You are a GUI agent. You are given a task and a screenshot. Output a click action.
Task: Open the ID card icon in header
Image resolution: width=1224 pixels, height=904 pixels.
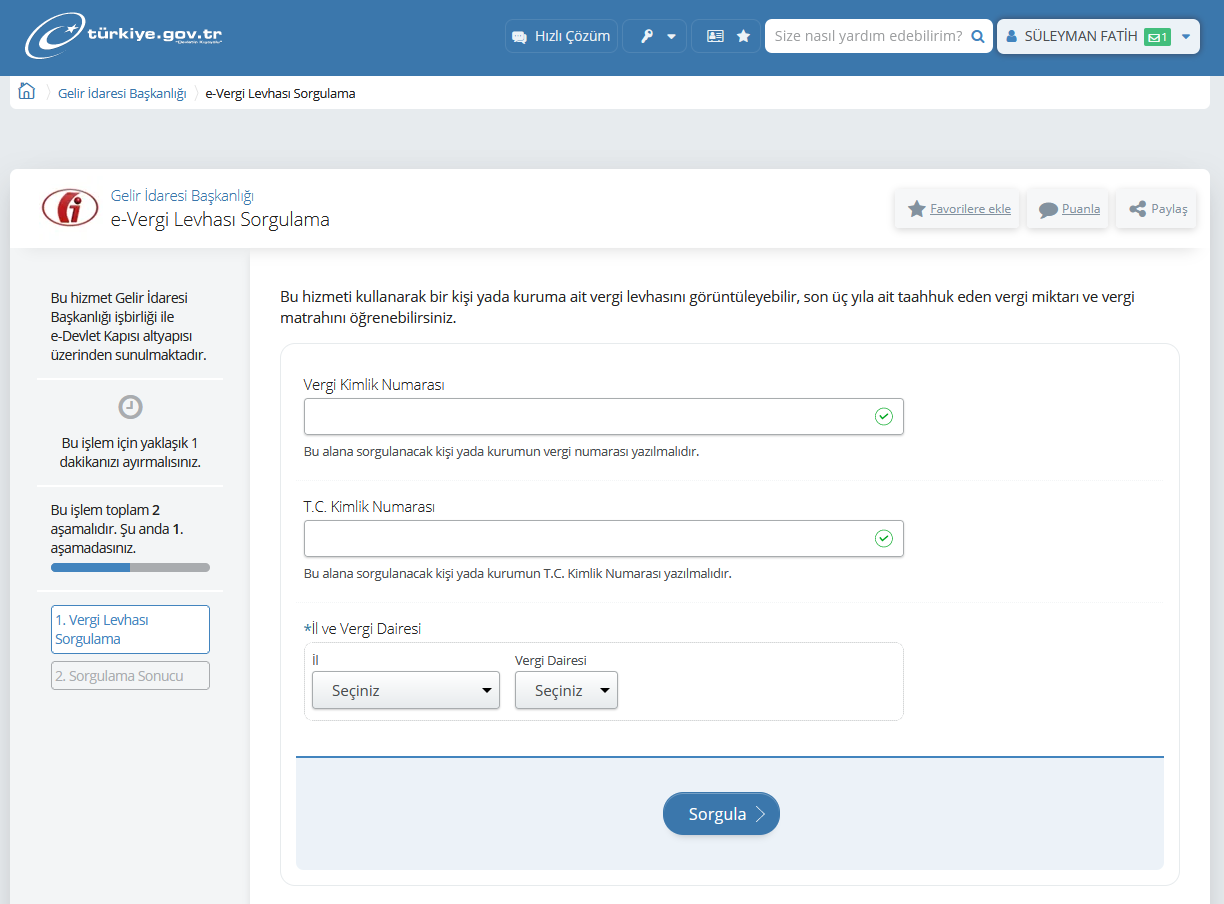(x=715, y=36)
